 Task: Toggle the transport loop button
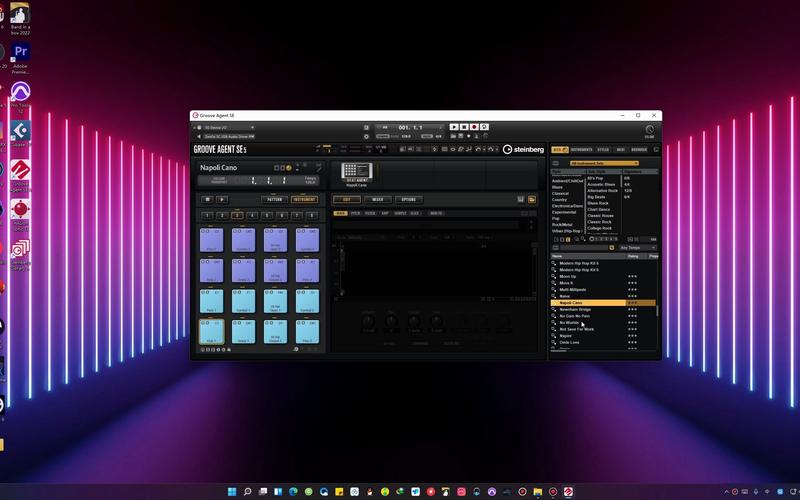coord(484,127)
